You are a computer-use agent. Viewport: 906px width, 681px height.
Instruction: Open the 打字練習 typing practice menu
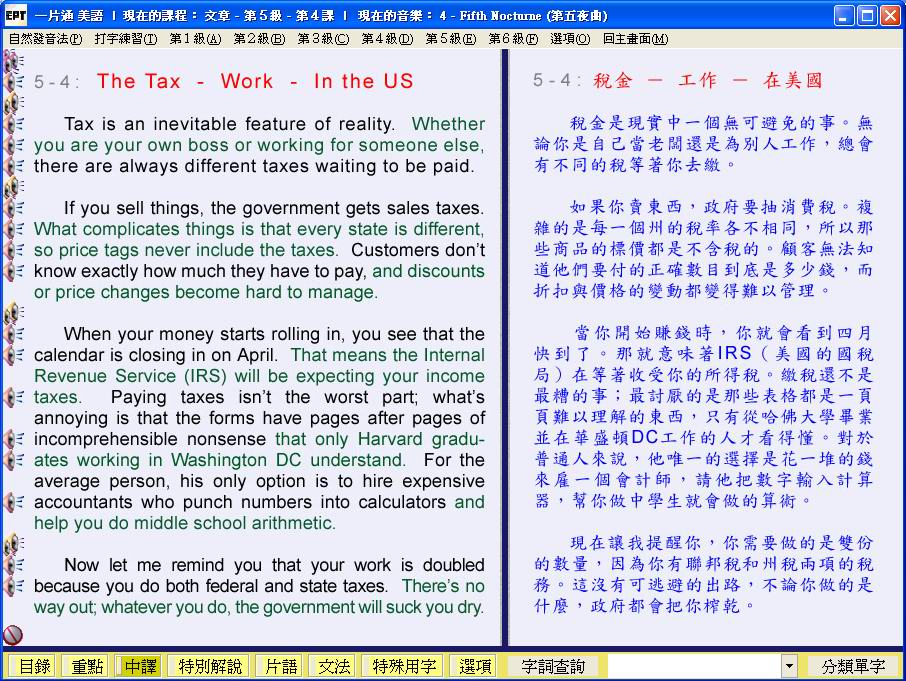[126, 39]
